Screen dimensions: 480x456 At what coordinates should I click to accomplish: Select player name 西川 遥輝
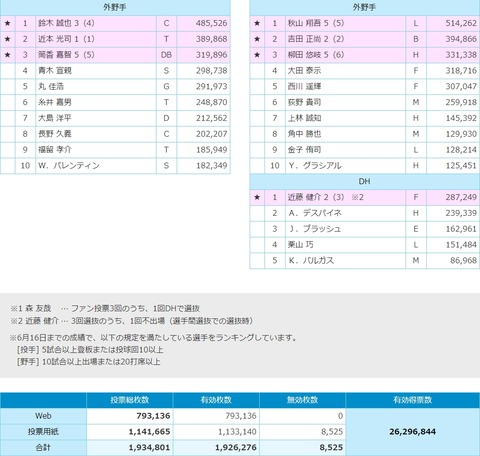pyautogui.click(x=304, y=86)
